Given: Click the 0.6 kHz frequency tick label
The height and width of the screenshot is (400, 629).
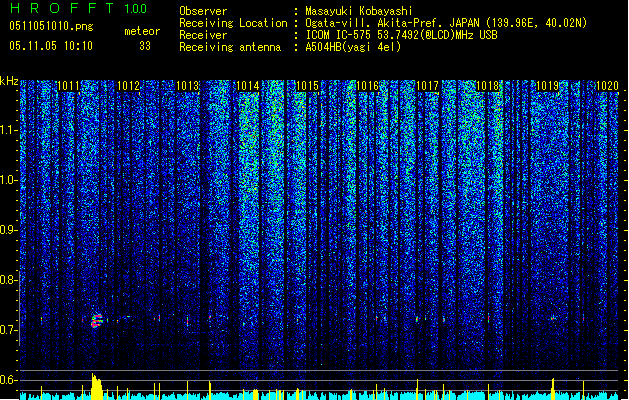Looking at the screenshot, I should 7,380.
